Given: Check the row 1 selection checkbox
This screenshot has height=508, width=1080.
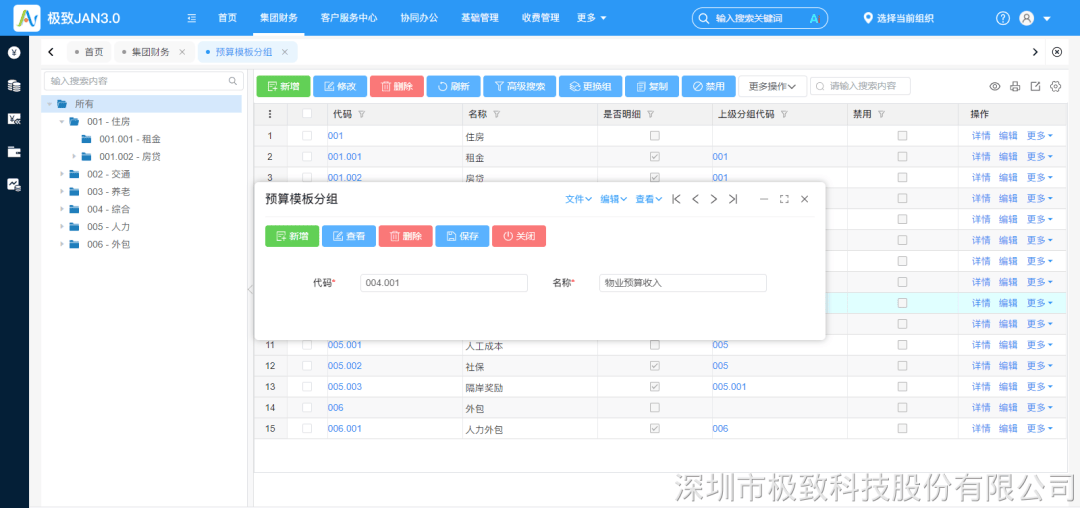Looking at the screenshot, I should (307, 136).
